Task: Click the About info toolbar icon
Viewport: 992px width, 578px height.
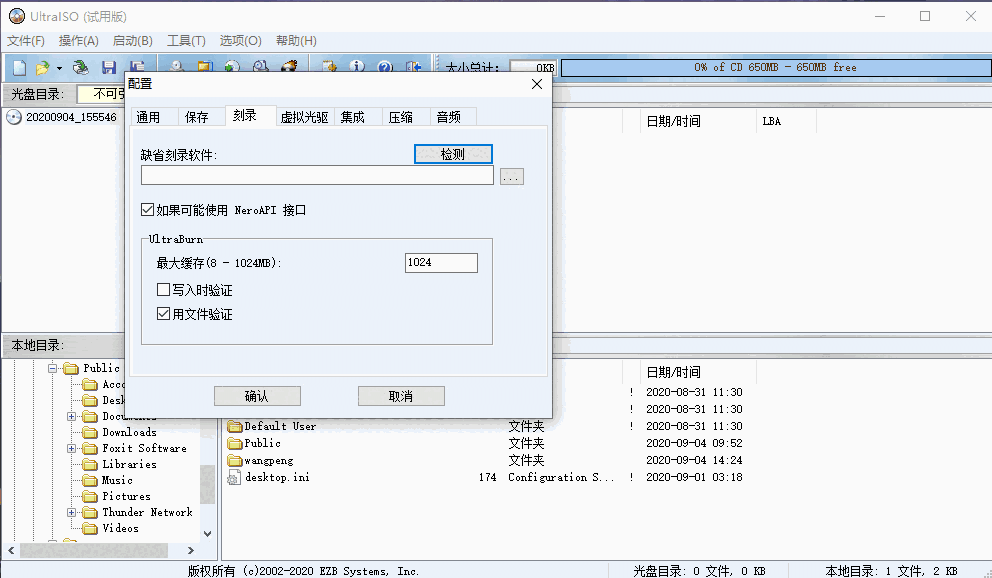Action: [357, 67]
